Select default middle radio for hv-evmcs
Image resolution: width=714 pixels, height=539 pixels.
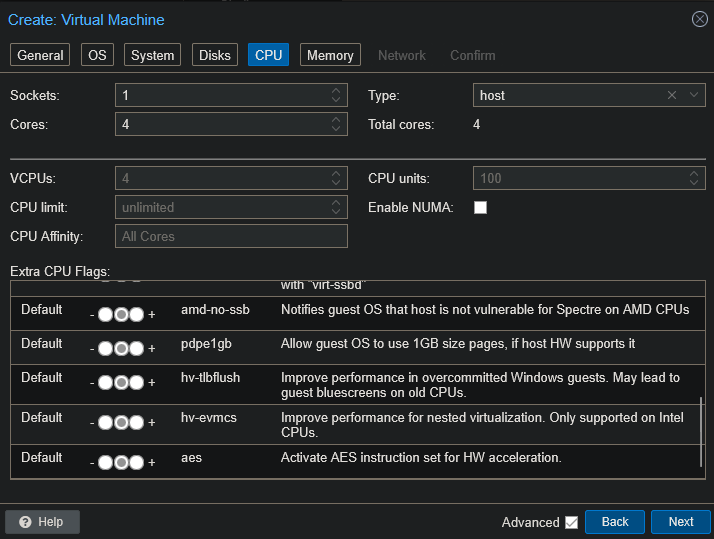[121, 423]
